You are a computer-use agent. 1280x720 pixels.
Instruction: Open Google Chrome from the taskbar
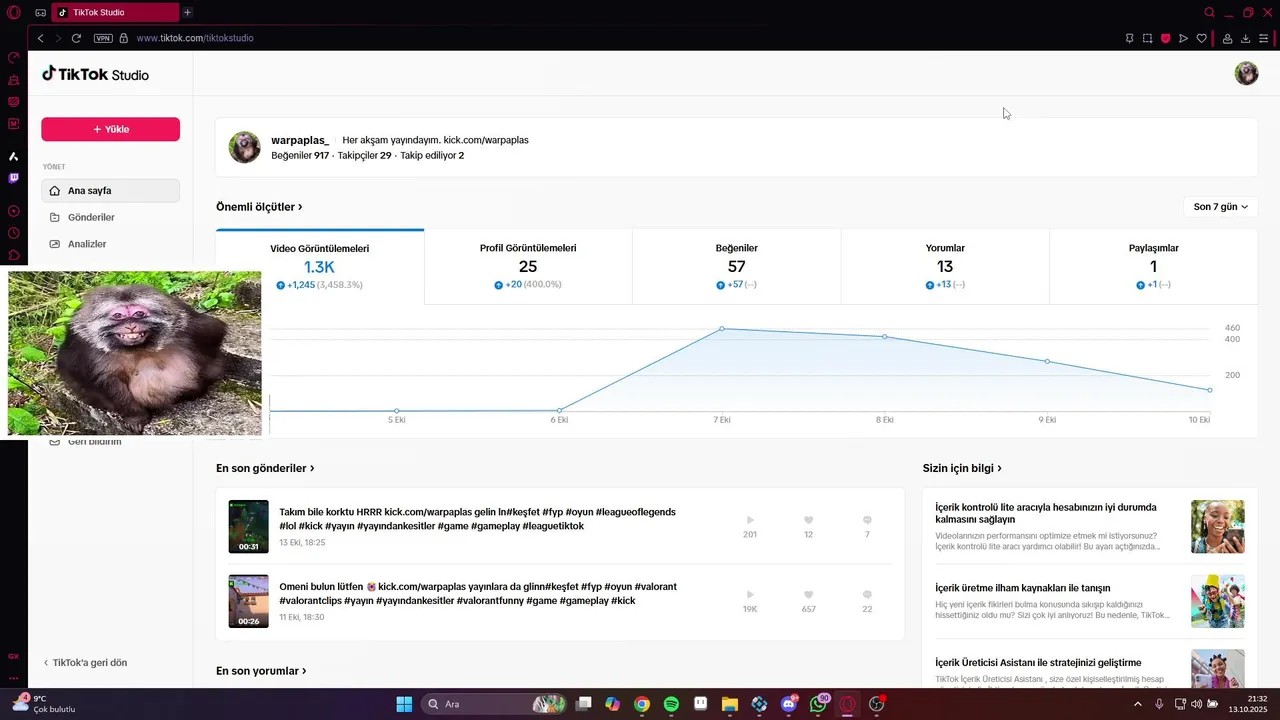642,704
